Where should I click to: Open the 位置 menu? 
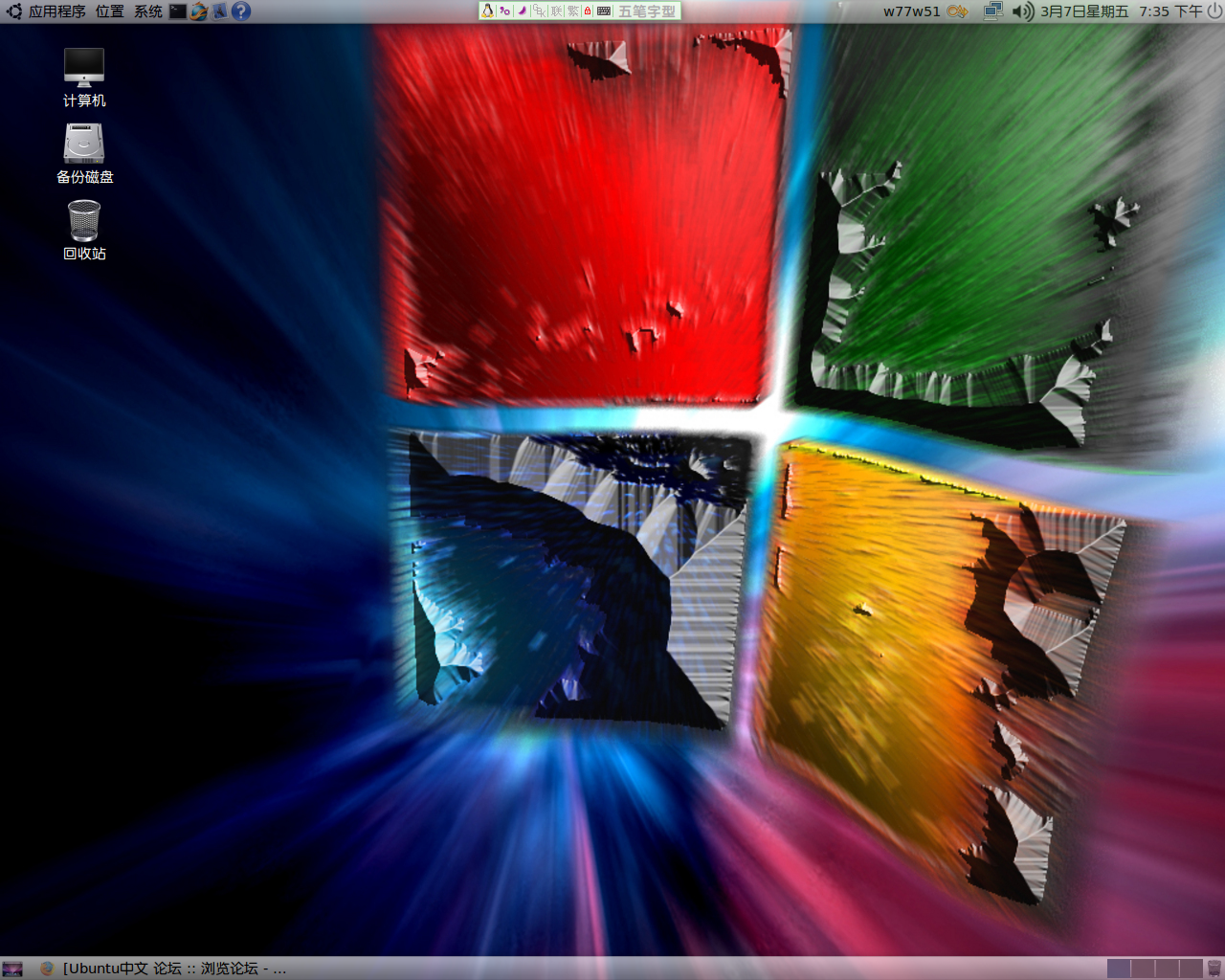coord(109,11)
